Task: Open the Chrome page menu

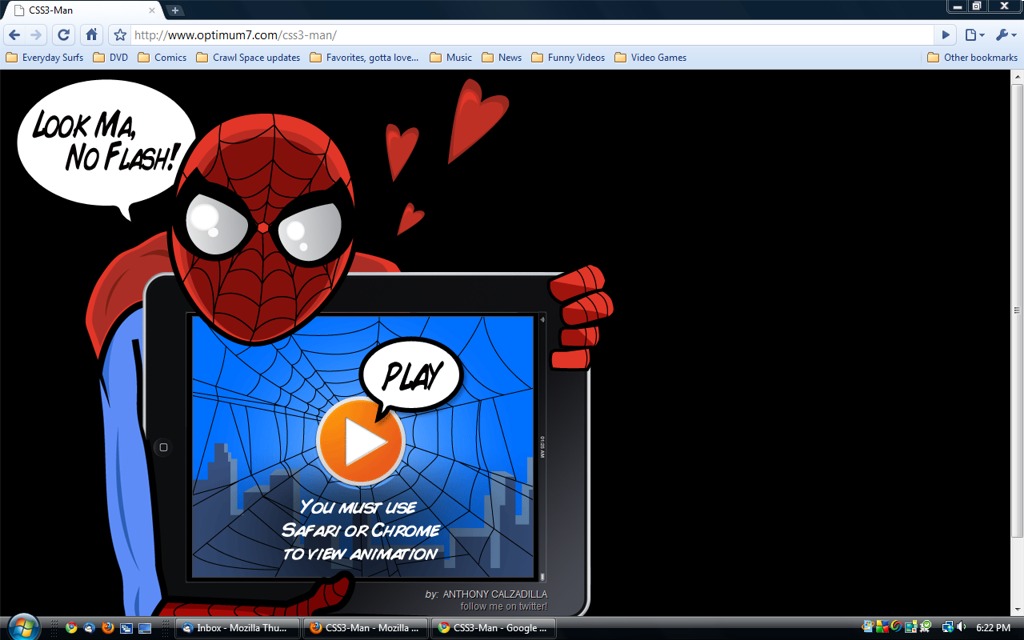Action: click(974, 35)
